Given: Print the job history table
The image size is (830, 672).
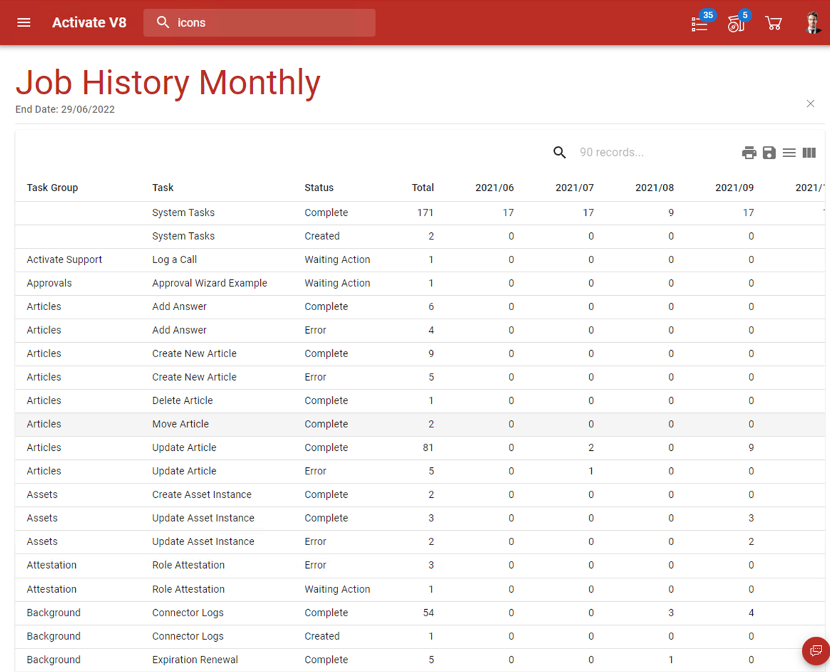Looking at the screenshot, I should click(x=749, y=153).
